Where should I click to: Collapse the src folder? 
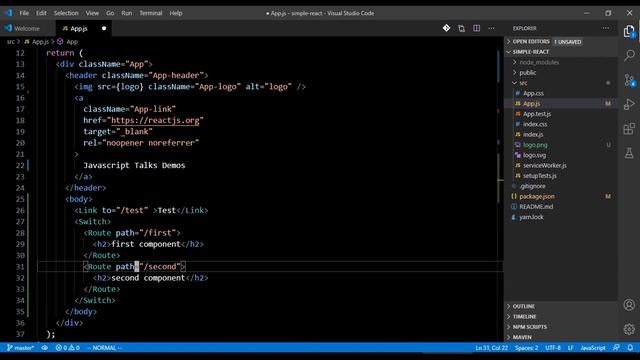(x=523, y=83)
